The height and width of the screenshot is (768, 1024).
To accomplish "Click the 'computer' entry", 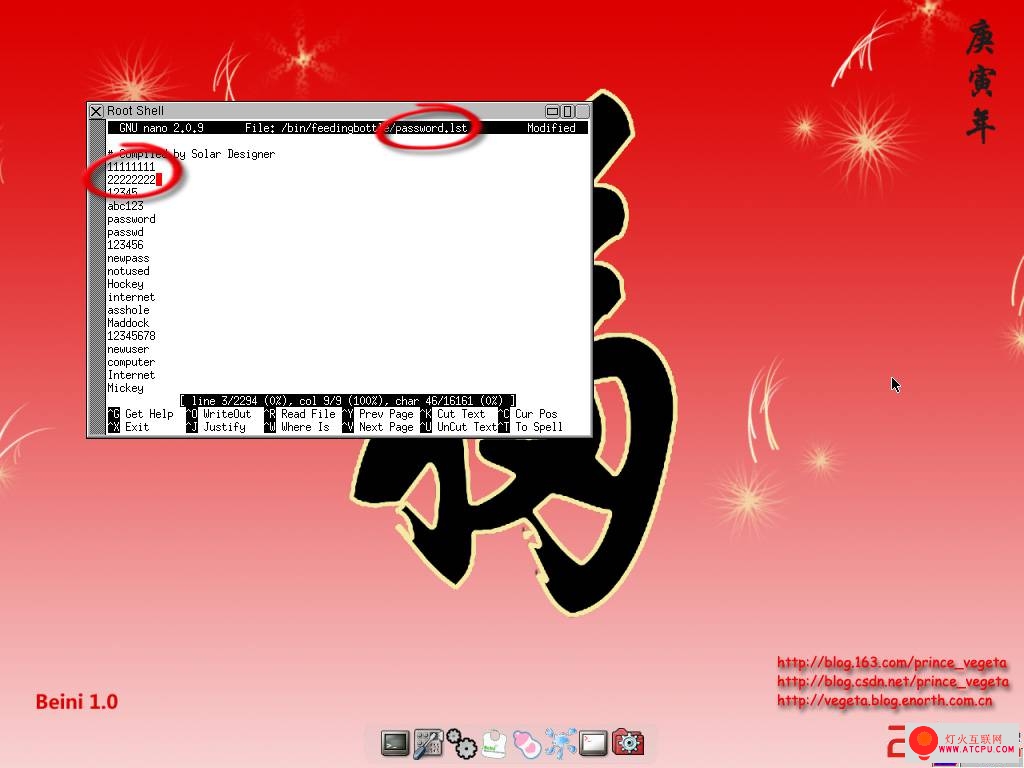I will click(131, 362).
